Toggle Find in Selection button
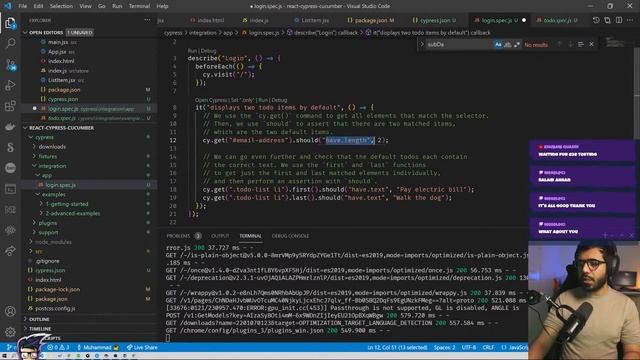 [581, 44]
